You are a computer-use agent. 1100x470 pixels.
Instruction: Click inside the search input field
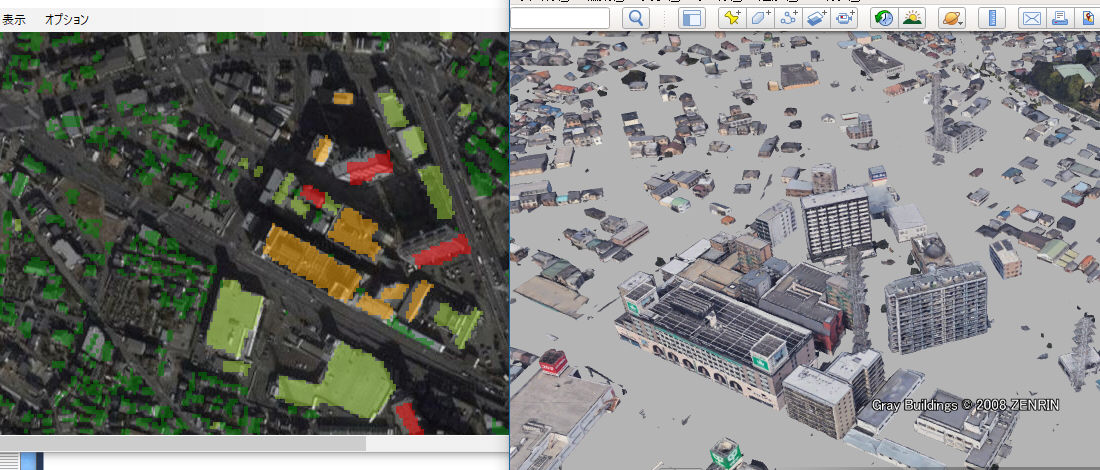click(x=560, y=18)
